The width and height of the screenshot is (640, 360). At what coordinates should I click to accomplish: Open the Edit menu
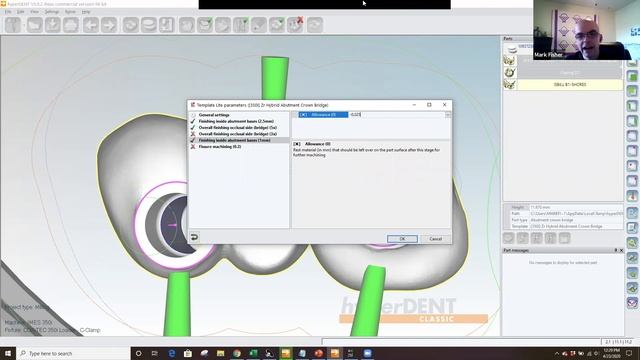coord(20,12)
